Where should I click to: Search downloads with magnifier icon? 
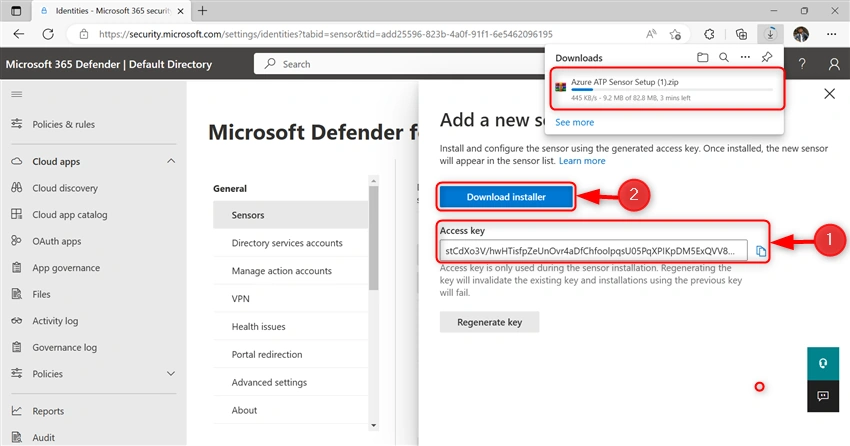(724, 57)
